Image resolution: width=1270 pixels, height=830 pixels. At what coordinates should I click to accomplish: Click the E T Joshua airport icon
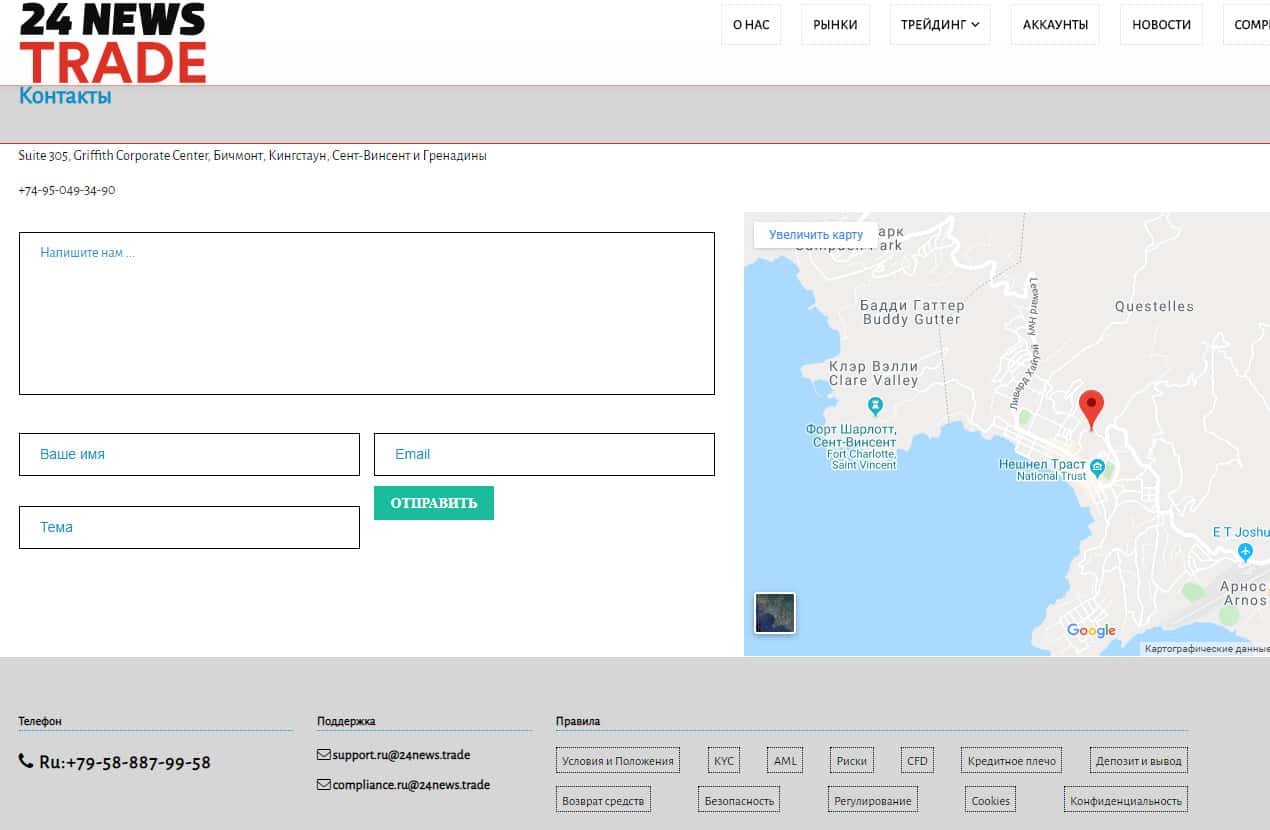coord(1244,551)
